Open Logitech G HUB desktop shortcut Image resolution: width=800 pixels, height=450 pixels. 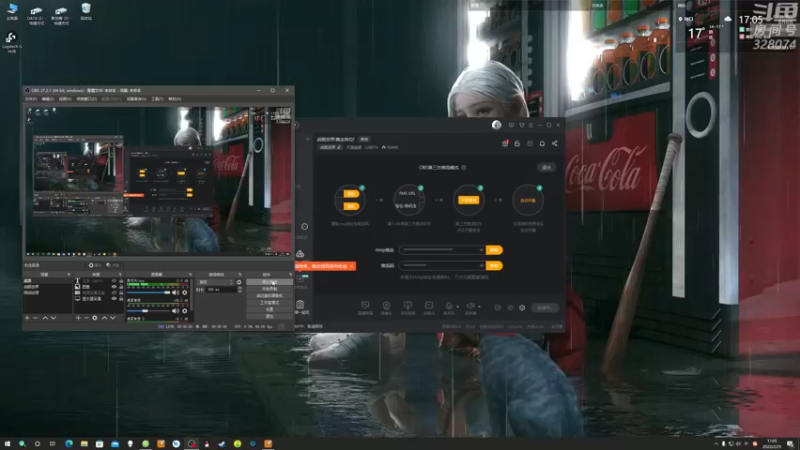11,42
